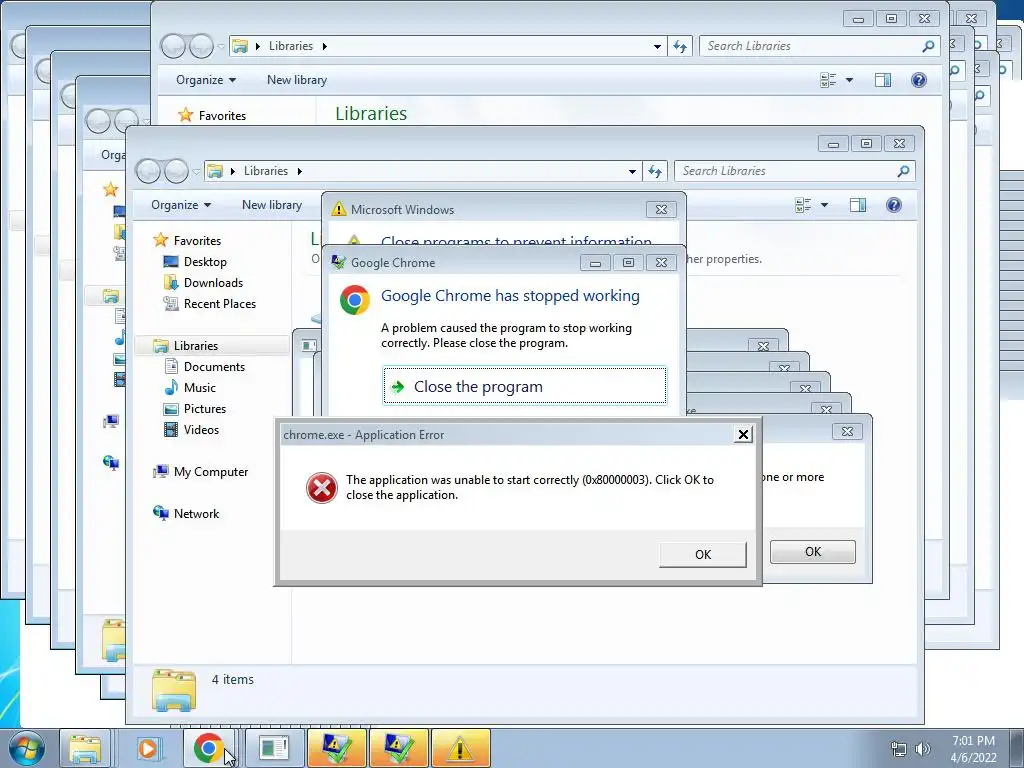Open Organize menu in the back Libraries window
1024x768 pixels.
[206, 80]
